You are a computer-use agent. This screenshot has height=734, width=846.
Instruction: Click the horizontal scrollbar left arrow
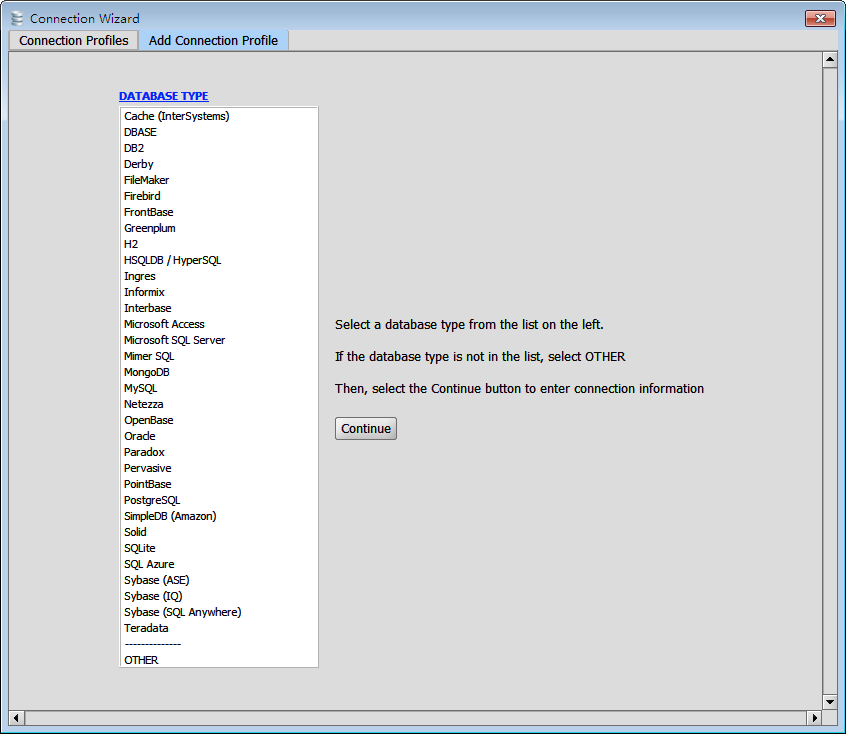coord(16,718)
